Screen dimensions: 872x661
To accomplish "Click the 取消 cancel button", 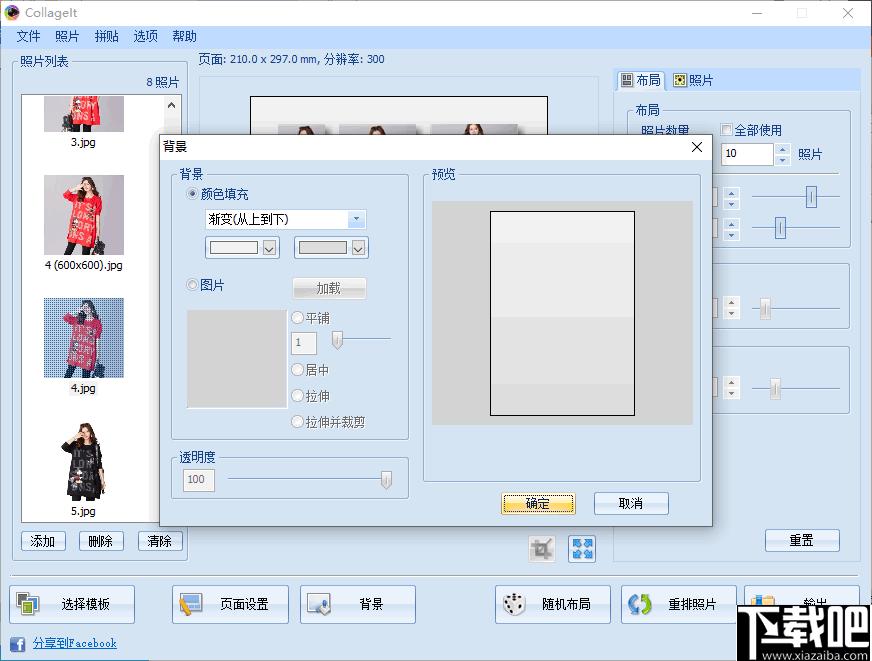I will (x=631, y=504).
